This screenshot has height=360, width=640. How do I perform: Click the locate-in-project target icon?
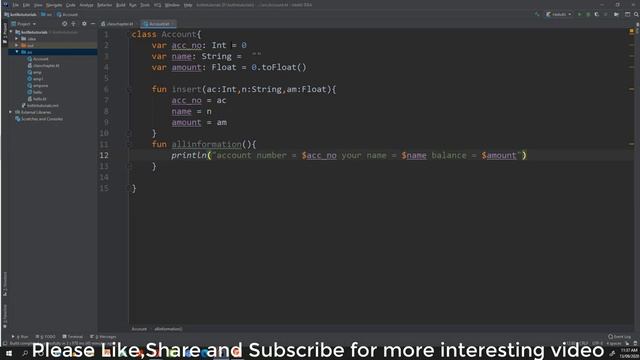coord(64,24)
